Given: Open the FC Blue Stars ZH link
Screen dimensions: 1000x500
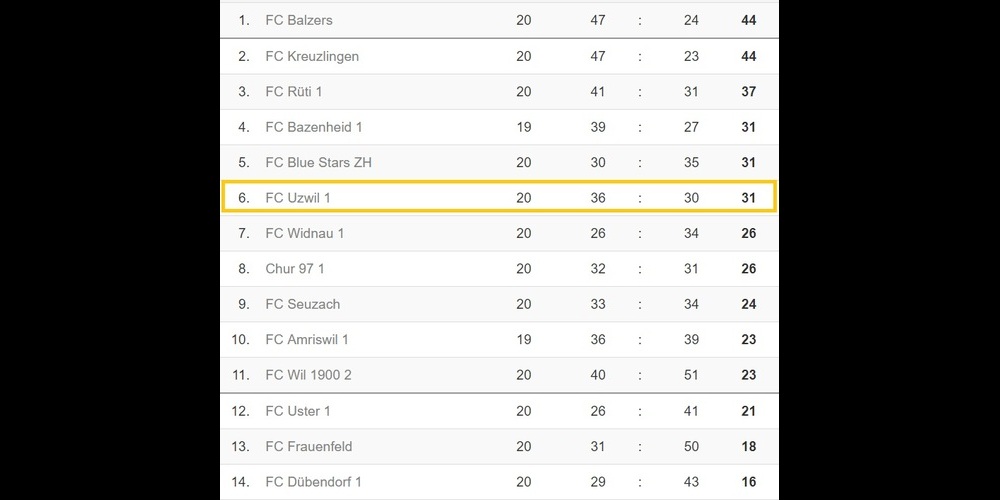Looking at the screenshot, I should click(318, 162).
